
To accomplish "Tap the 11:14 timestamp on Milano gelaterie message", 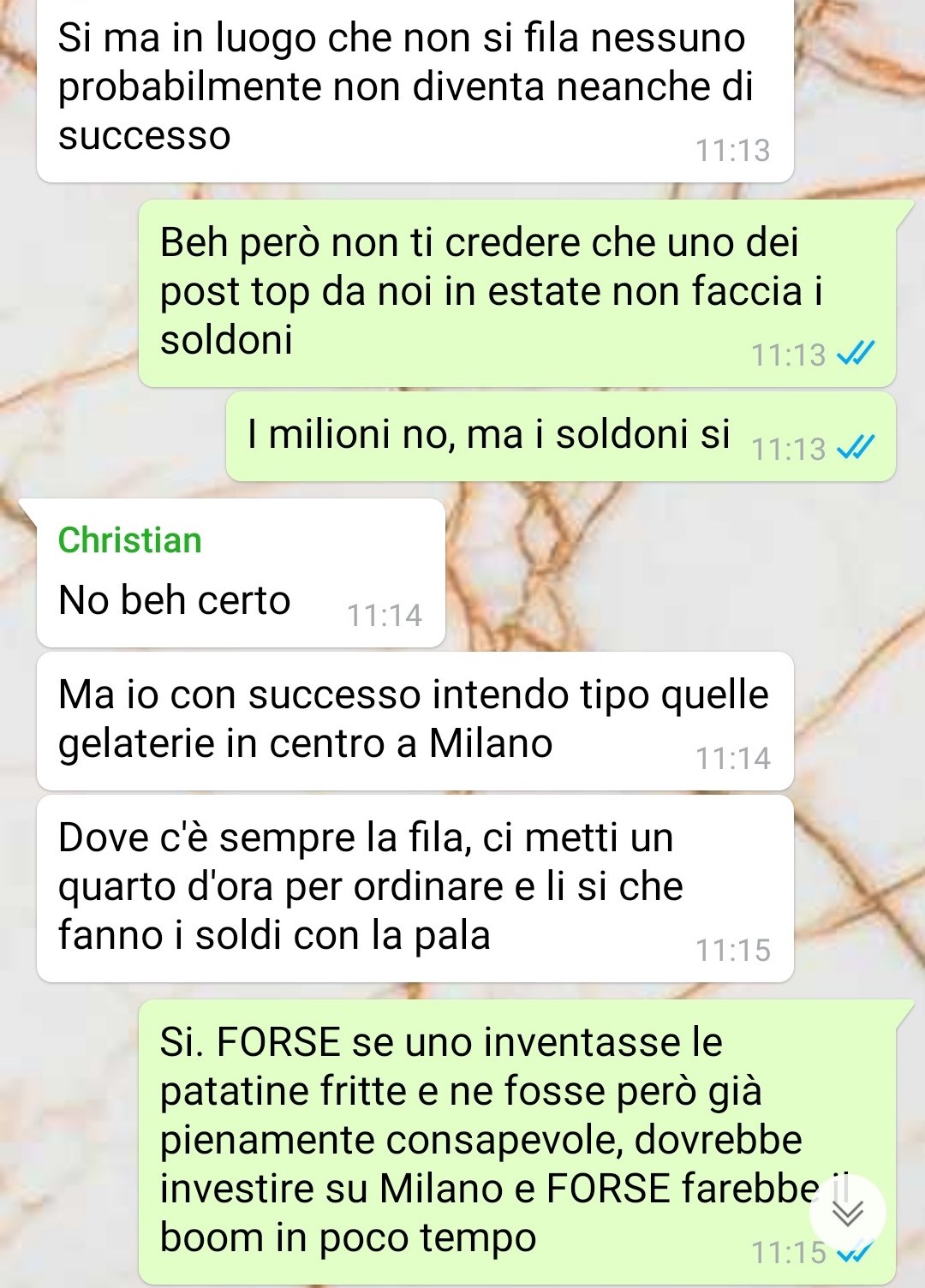I will (733, 758).
